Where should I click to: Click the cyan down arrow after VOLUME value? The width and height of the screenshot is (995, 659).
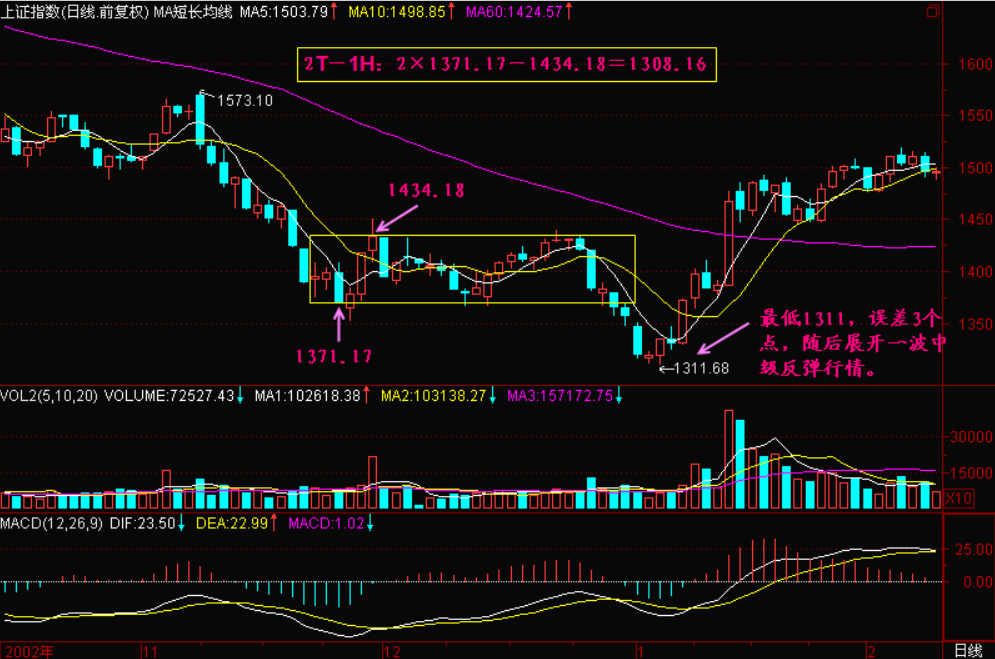pos(240,396)
